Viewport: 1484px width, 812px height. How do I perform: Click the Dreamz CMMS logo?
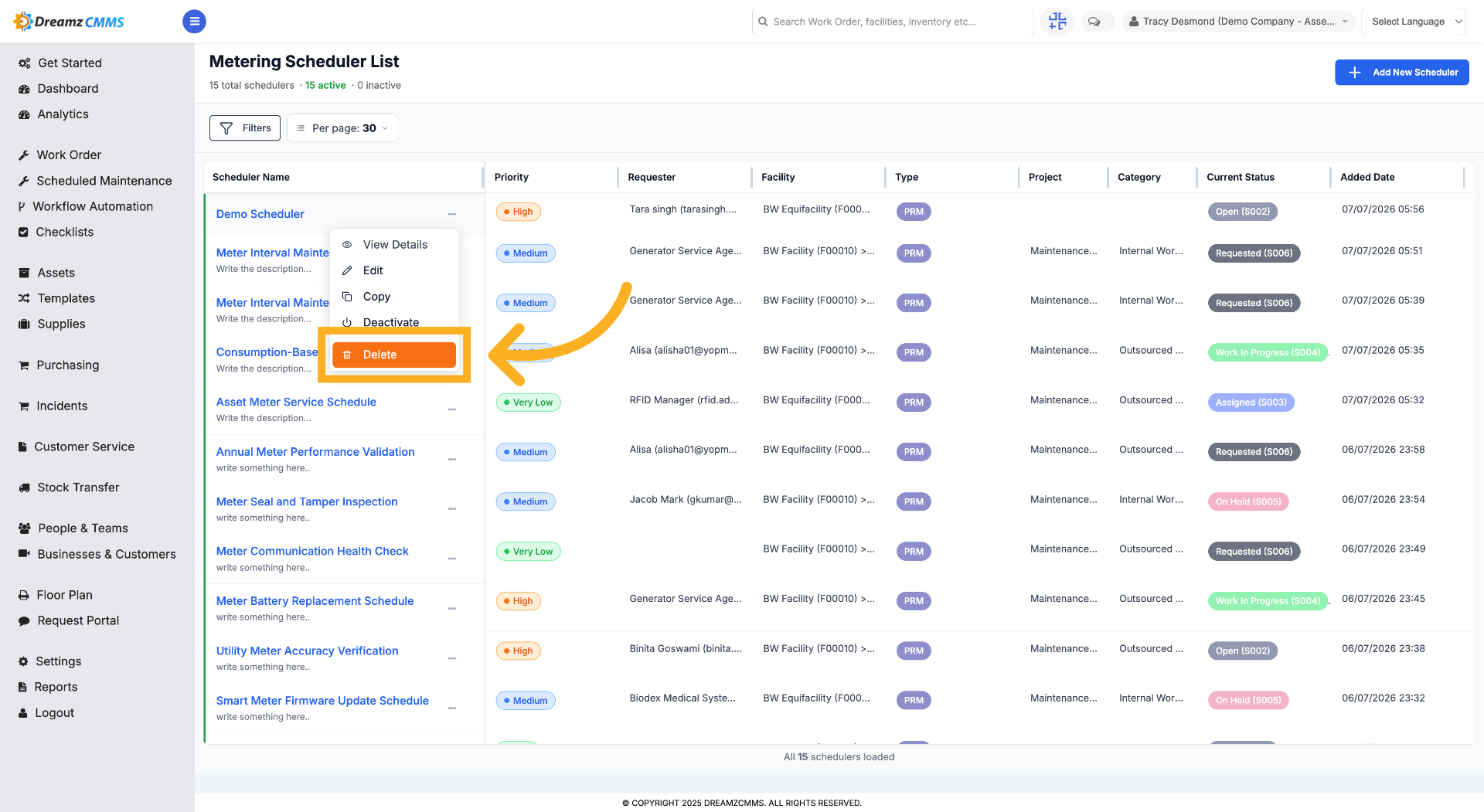click(70, 22)
